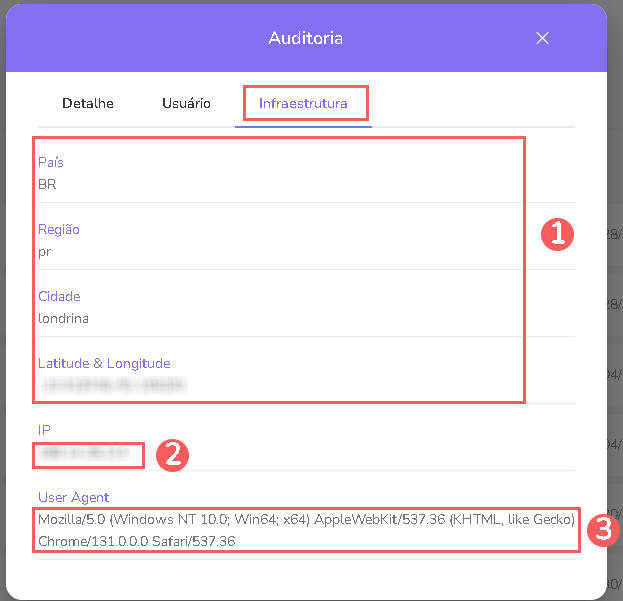The image size is (623, 601).
Task: Click the País field label
Action: pos(51,162)
